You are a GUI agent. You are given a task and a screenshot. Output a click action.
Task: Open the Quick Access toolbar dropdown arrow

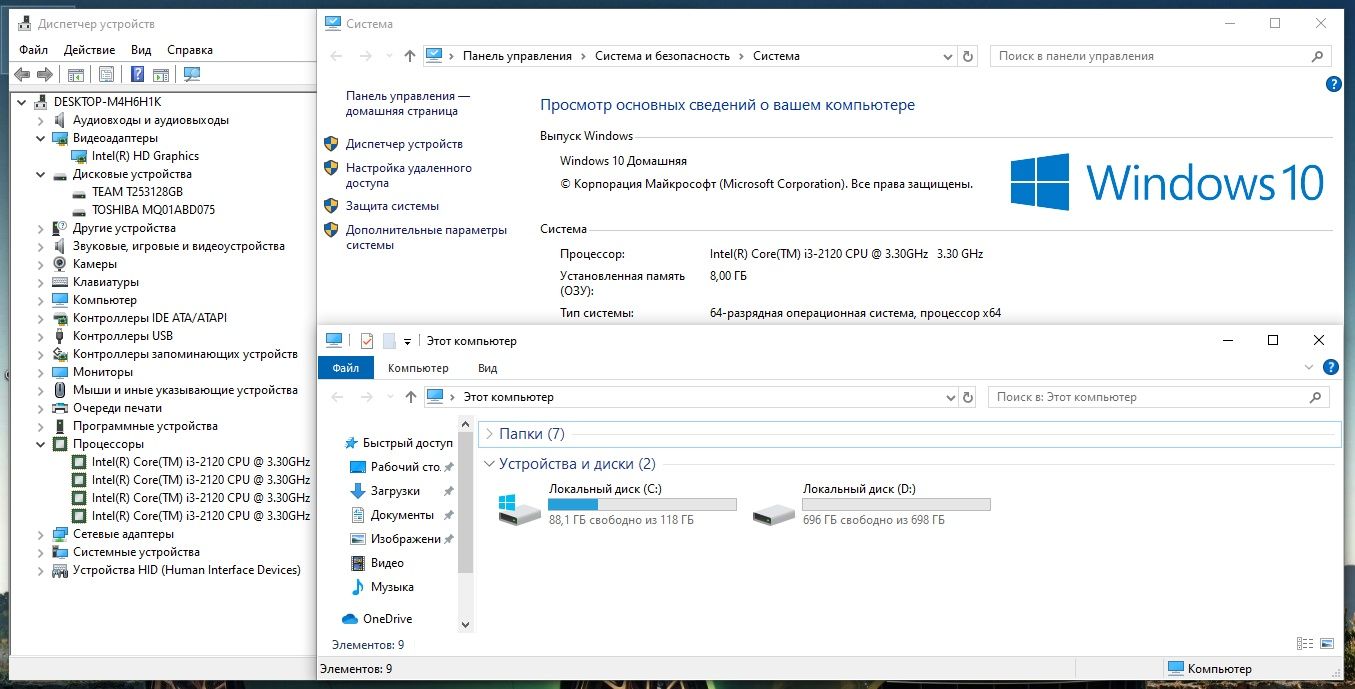[408, 342]
